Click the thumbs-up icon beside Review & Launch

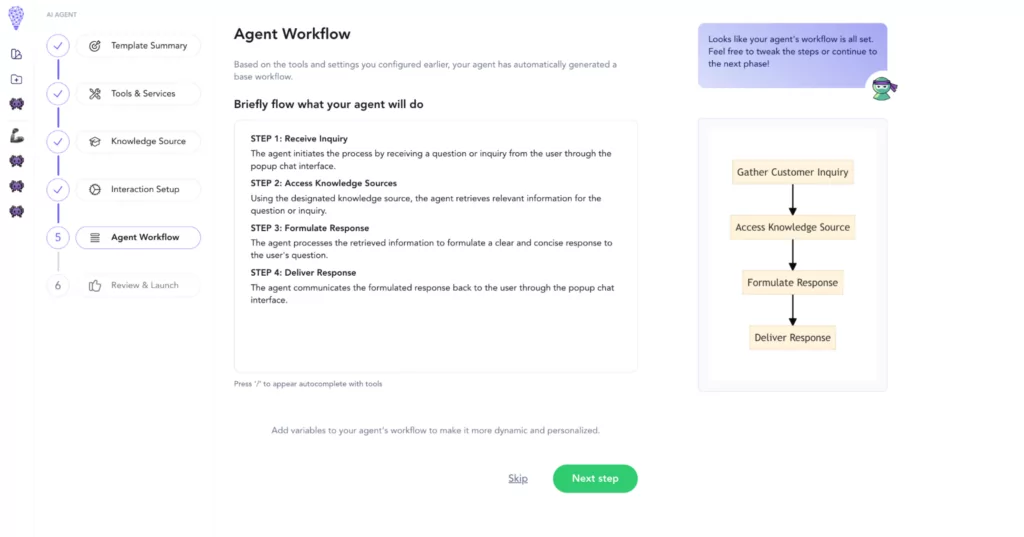pos(95,286)
